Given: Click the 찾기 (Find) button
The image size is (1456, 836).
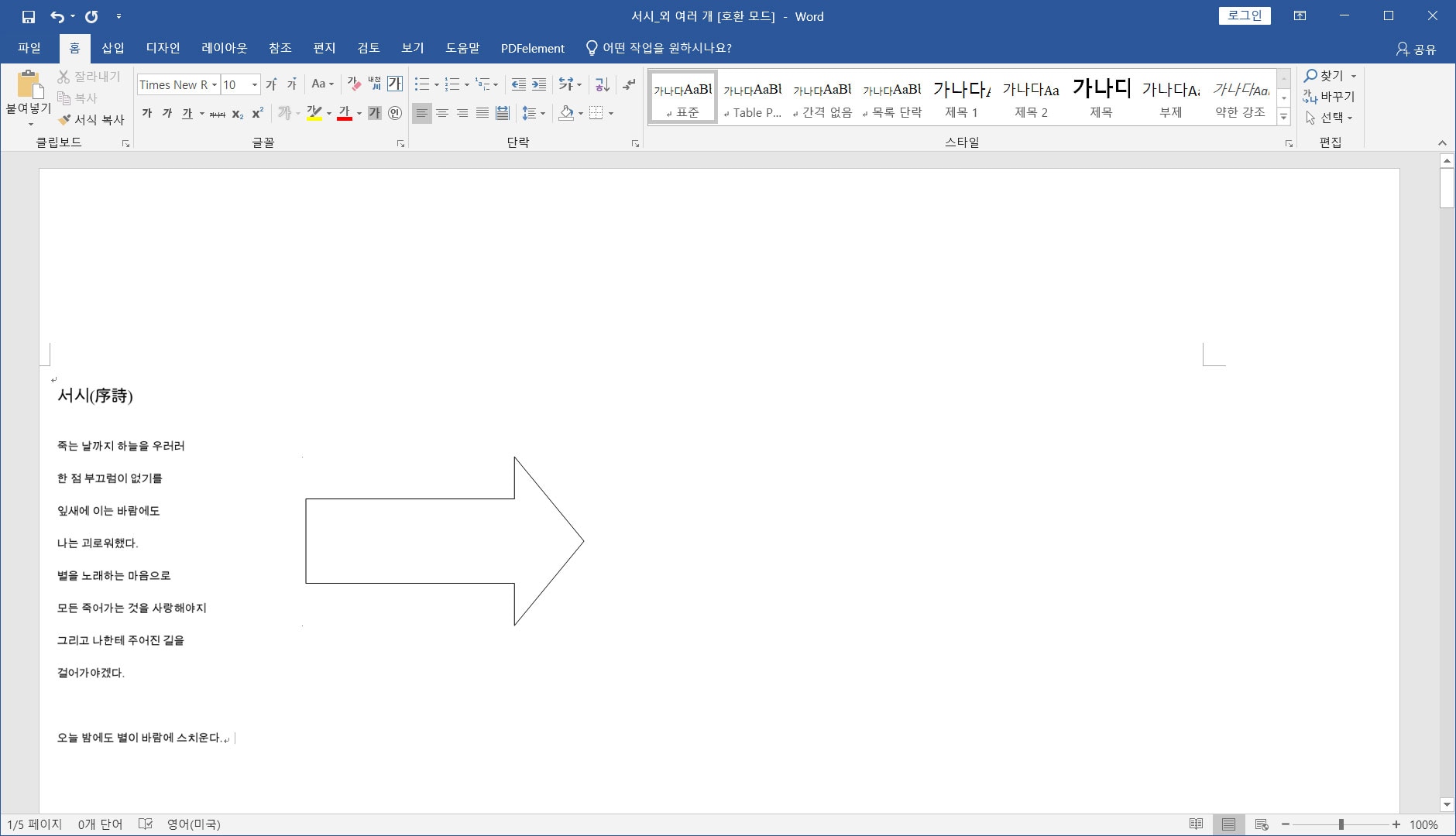Looking at the screenshot, I should tap(1324, 76).
